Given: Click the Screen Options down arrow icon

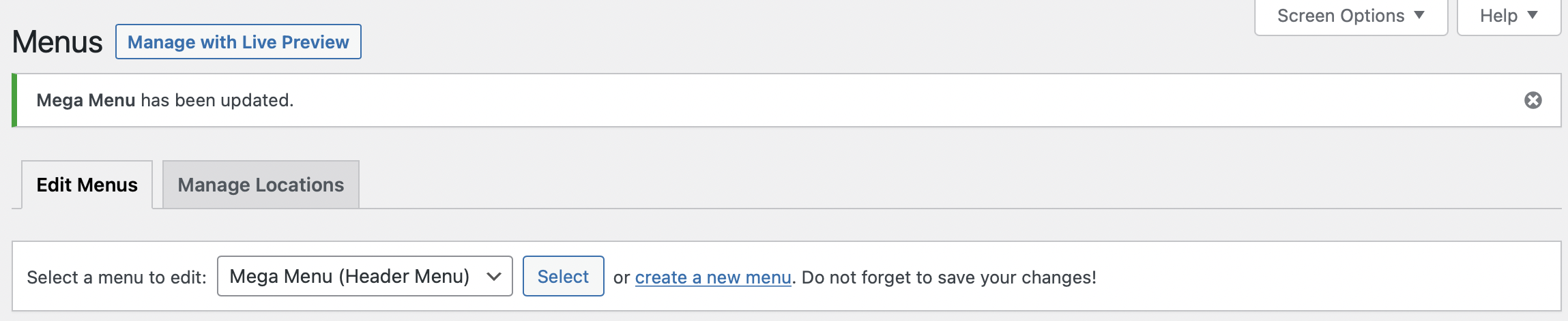Looking at the screenshot, I should (x=1419, y=15).
